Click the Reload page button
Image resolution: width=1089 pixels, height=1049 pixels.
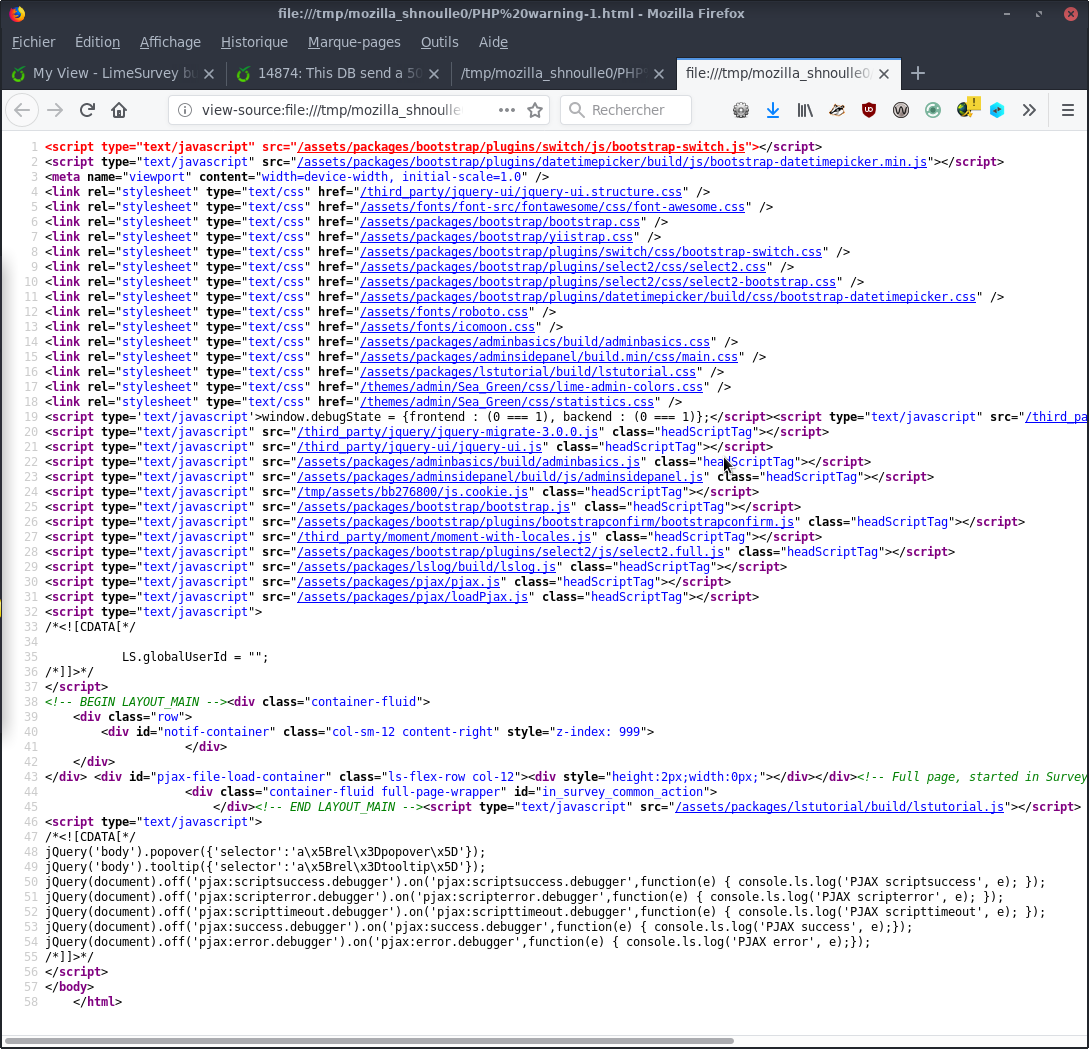tap(87, 110)
